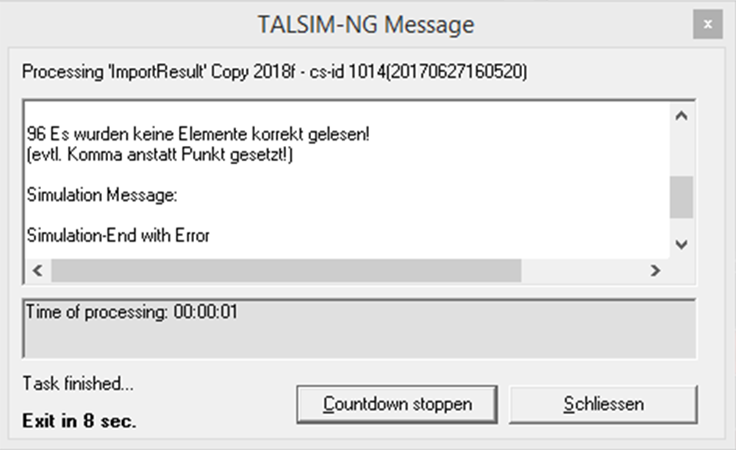Screen dimensions: 736x450
Task: Close the TALSIM-NG Message dialog with X
Action: coord(708,23)
